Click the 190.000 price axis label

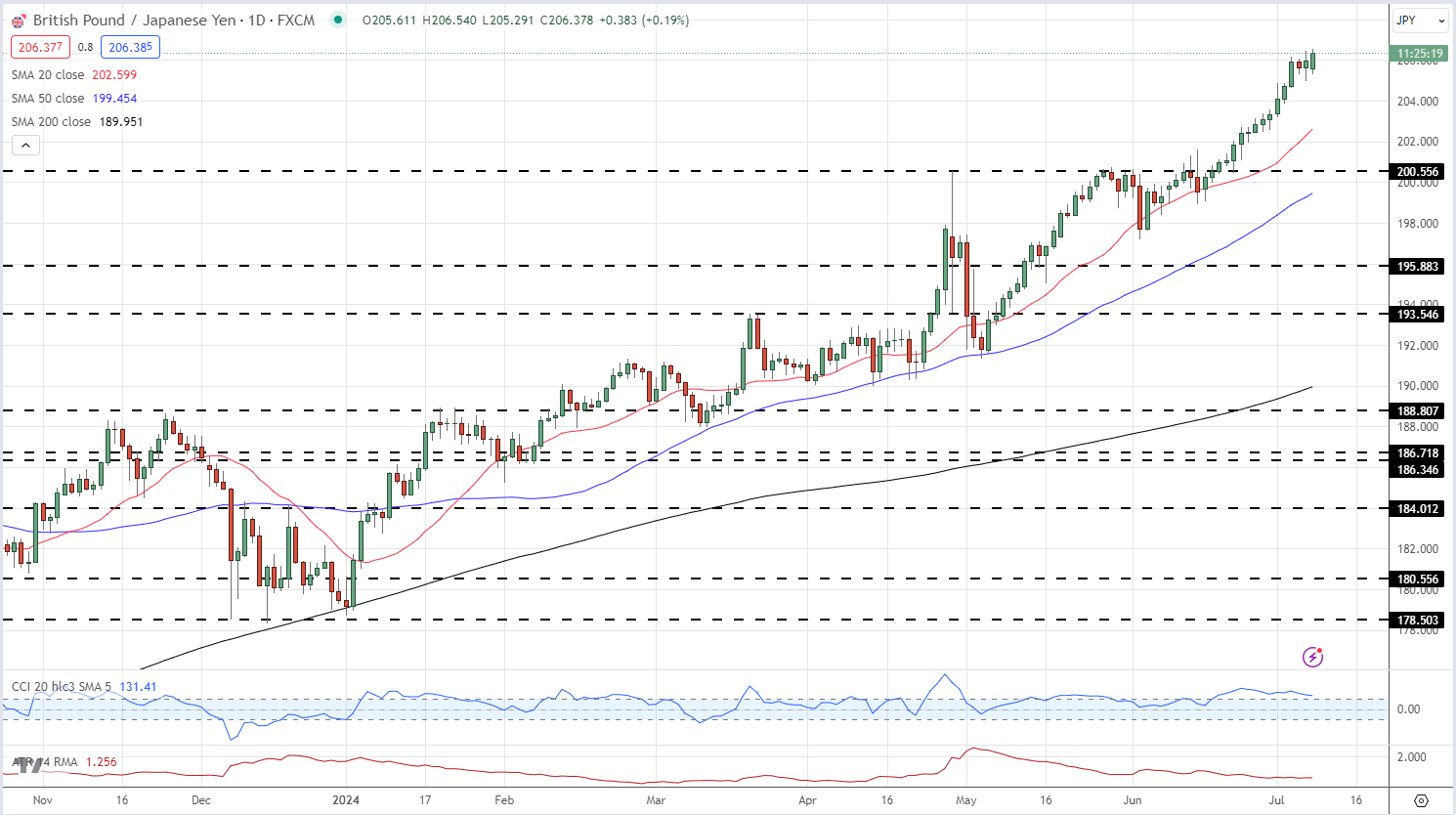coord(1418,386)
